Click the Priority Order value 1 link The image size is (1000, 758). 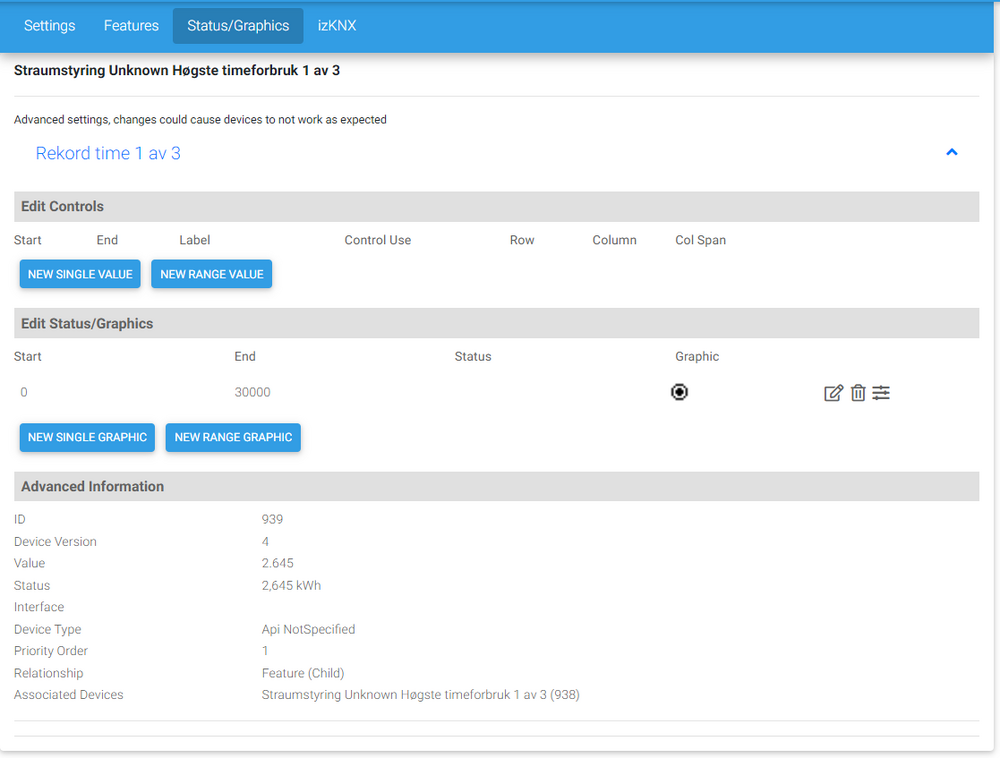click(265, 651)
